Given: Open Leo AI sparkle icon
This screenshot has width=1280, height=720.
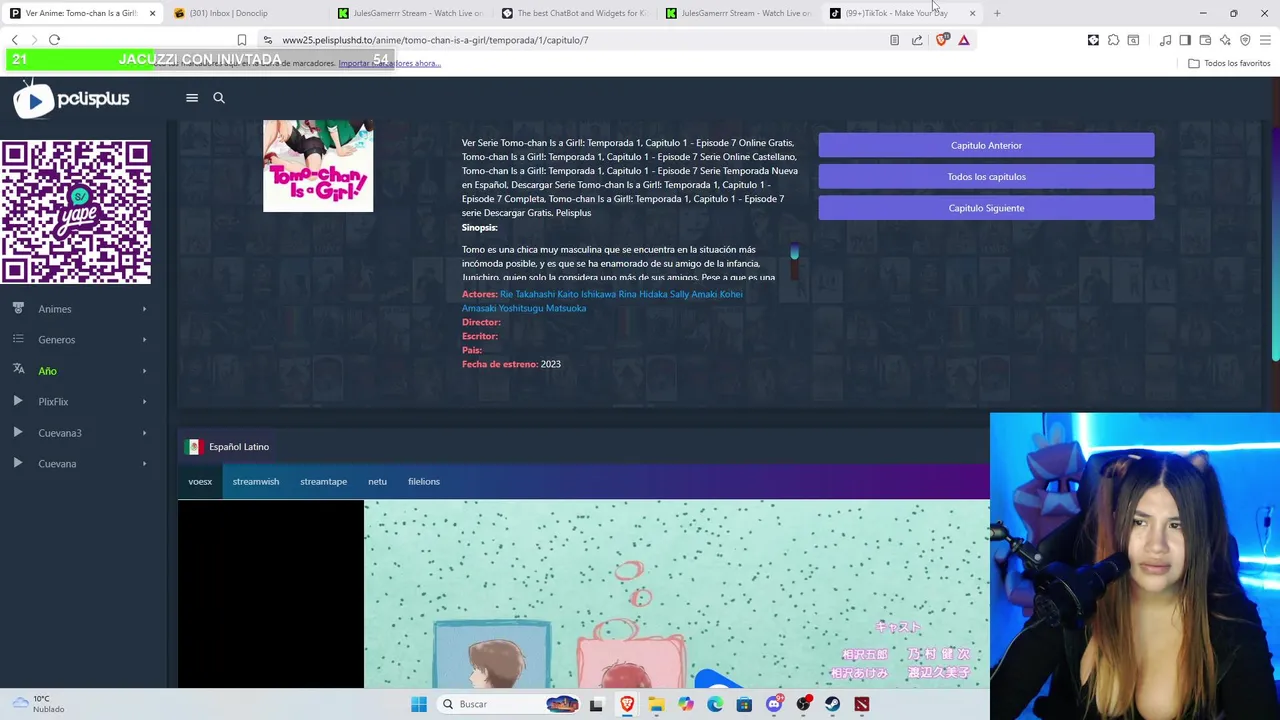Looking at the screenshot, I should [1225, 40].
